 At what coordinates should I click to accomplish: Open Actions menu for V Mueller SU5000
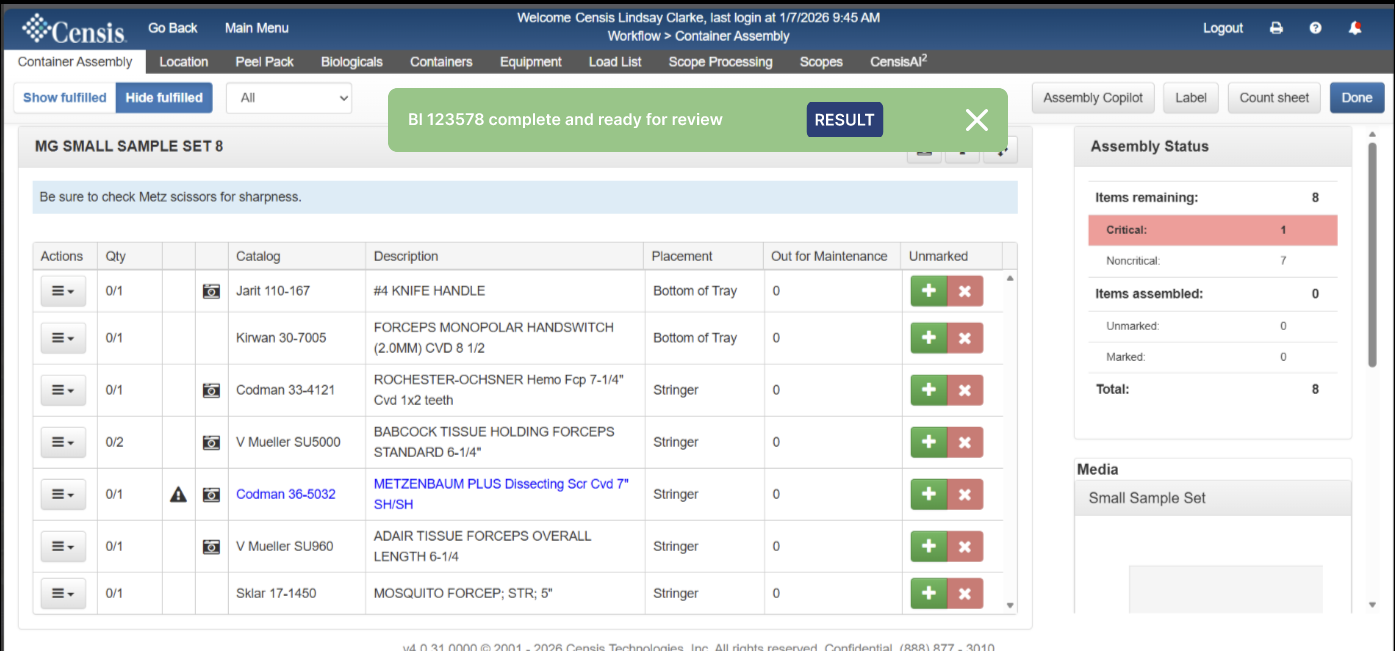[x=63, y=442]
